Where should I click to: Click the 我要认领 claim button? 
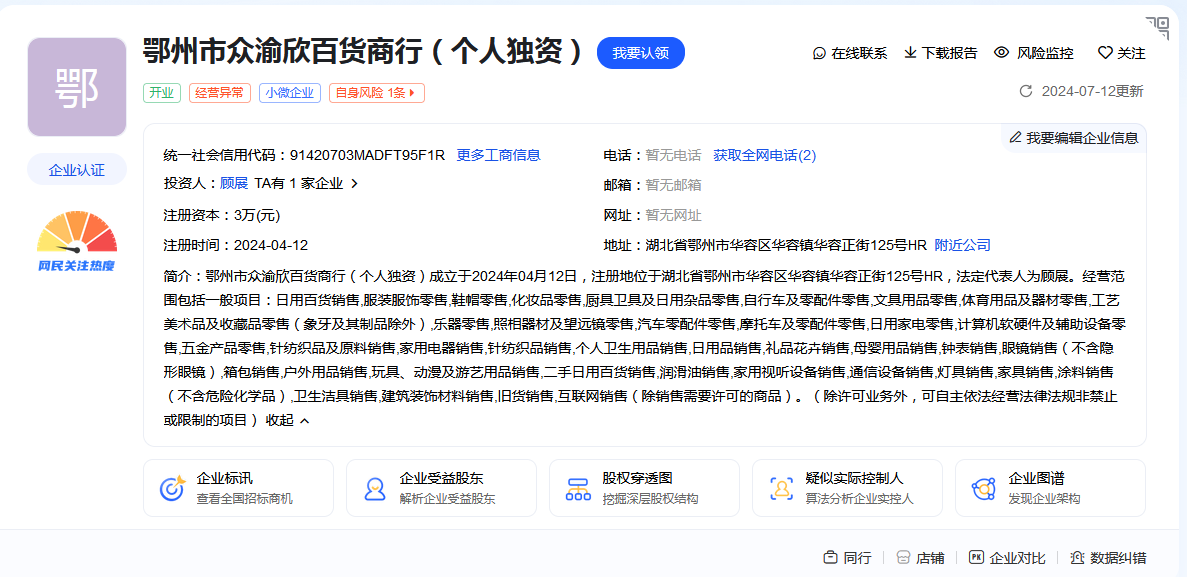click(640, 53)
